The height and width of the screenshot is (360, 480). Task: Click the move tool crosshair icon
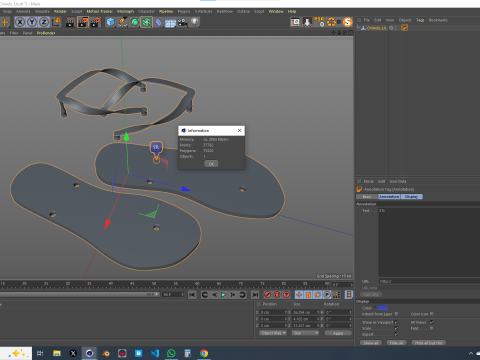click(x=5, y=22)
